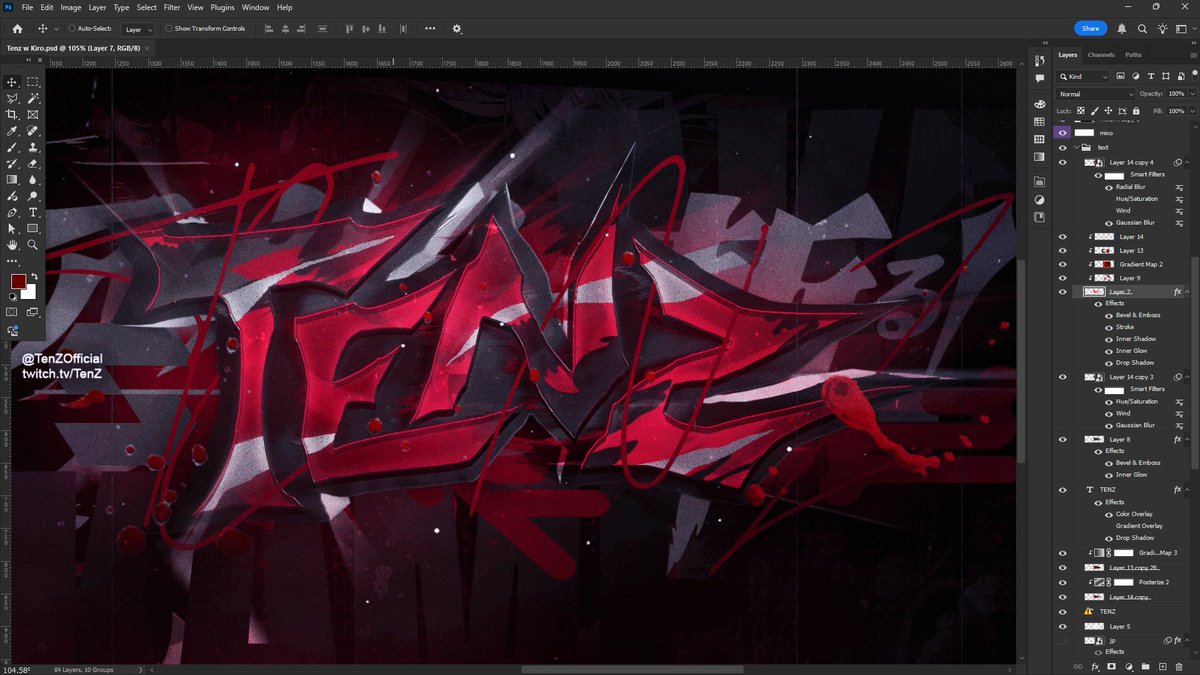Select the Eraser tool
1200x675 pixels.
(33, 163)
